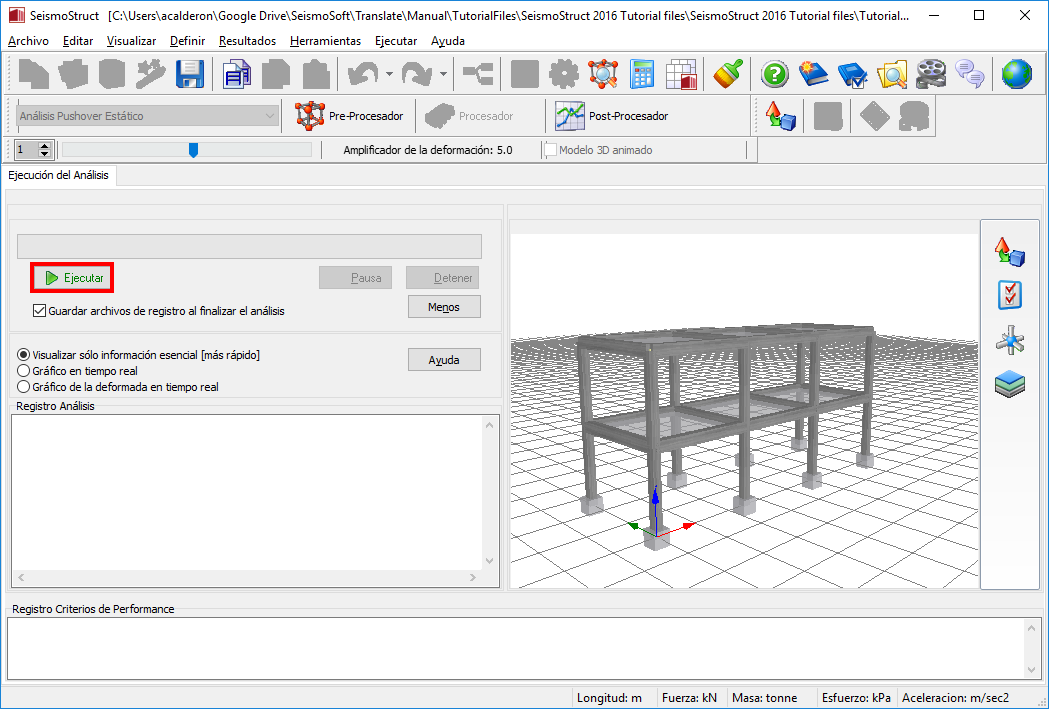The width and height of the screenshot is (1049, 709).
Task: Expand the 'Análisis Pushover Estático' dropdown
Action: [x=270, y=116]
